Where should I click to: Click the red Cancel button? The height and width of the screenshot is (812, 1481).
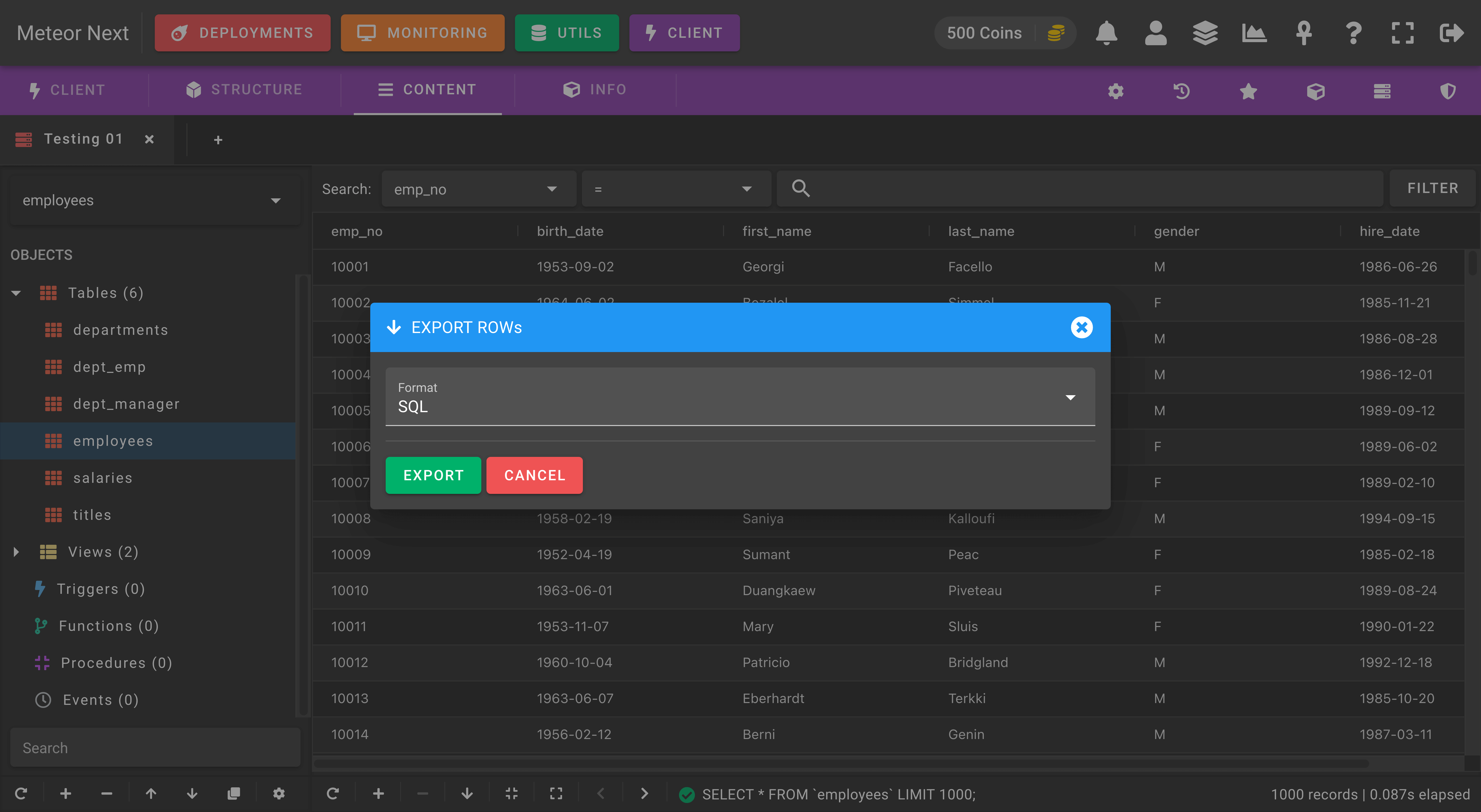[x=535, y=475]
